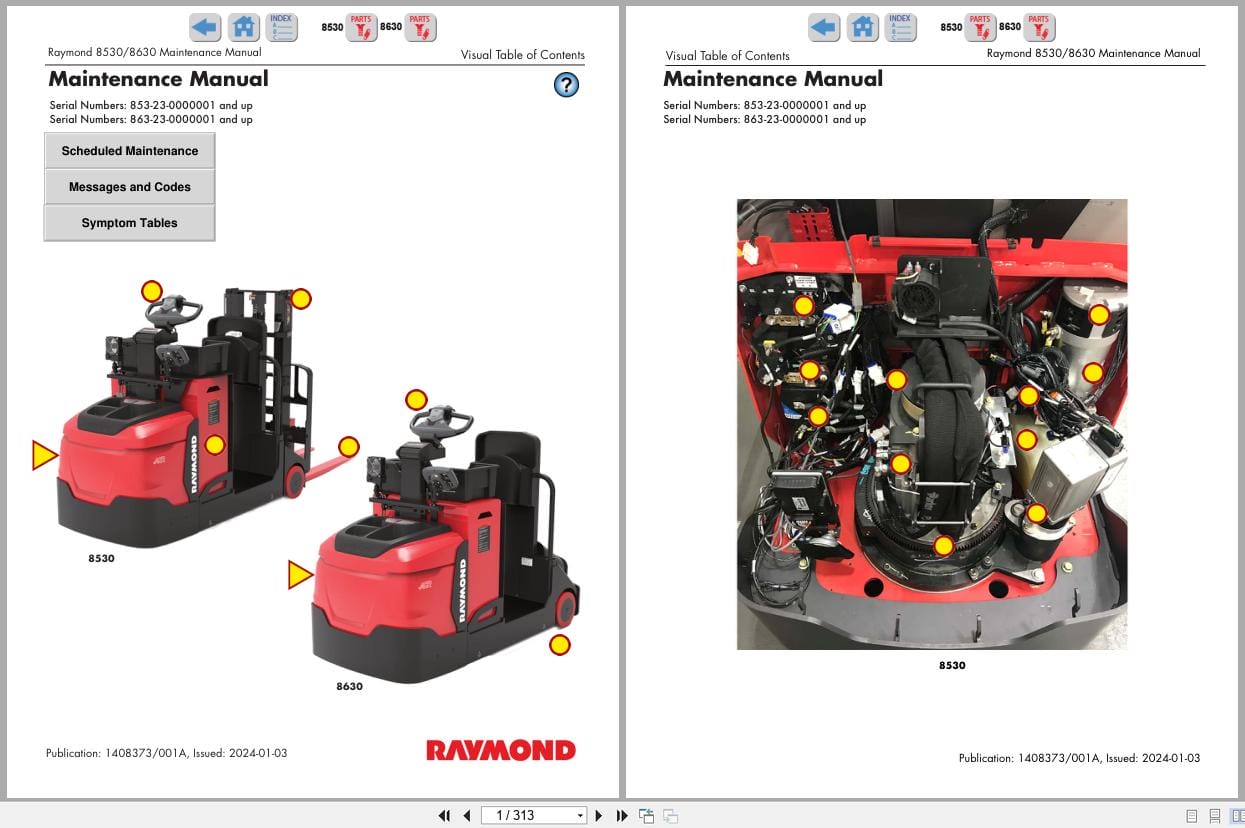Click the 8530 engine compartment photo
This screenshot has width=1245, height=828.
tap(932, 424)
